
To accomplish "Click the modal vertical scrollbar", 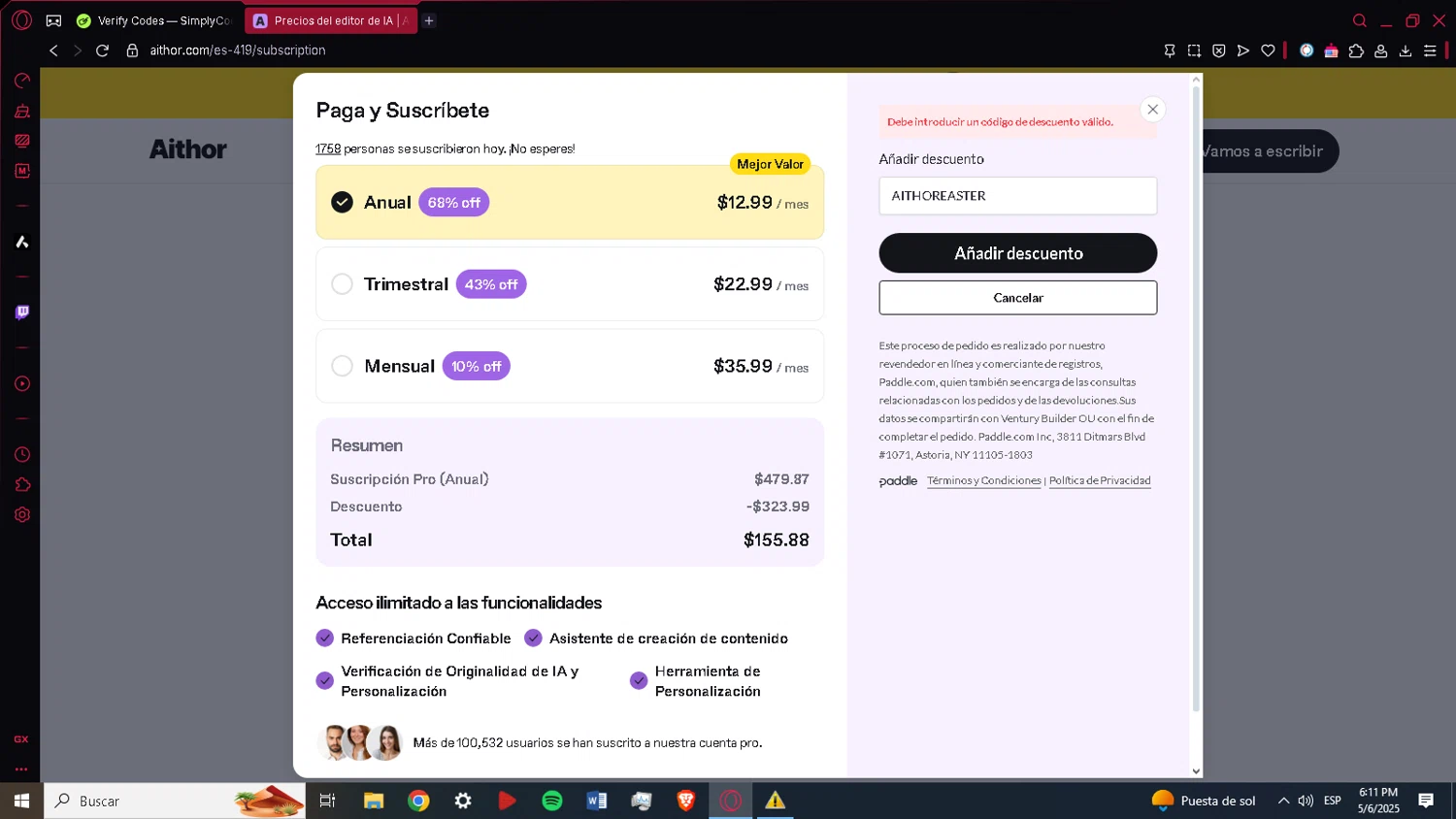I will [1196, 398].
